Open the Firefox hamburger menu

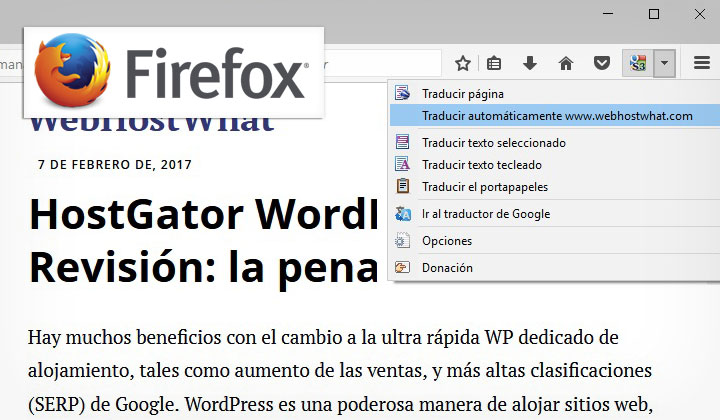[702, 63]
